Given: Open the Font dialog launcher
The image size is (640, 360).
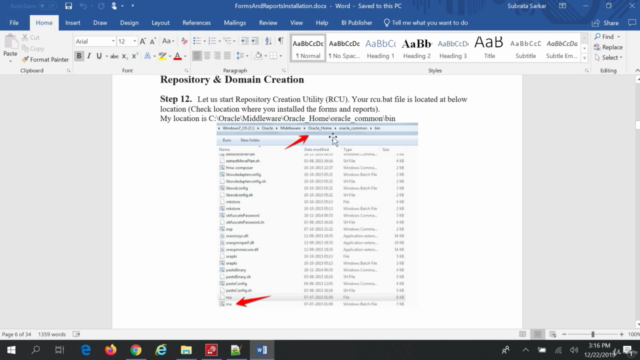Looking at the screenshot, I should point(186,71).
